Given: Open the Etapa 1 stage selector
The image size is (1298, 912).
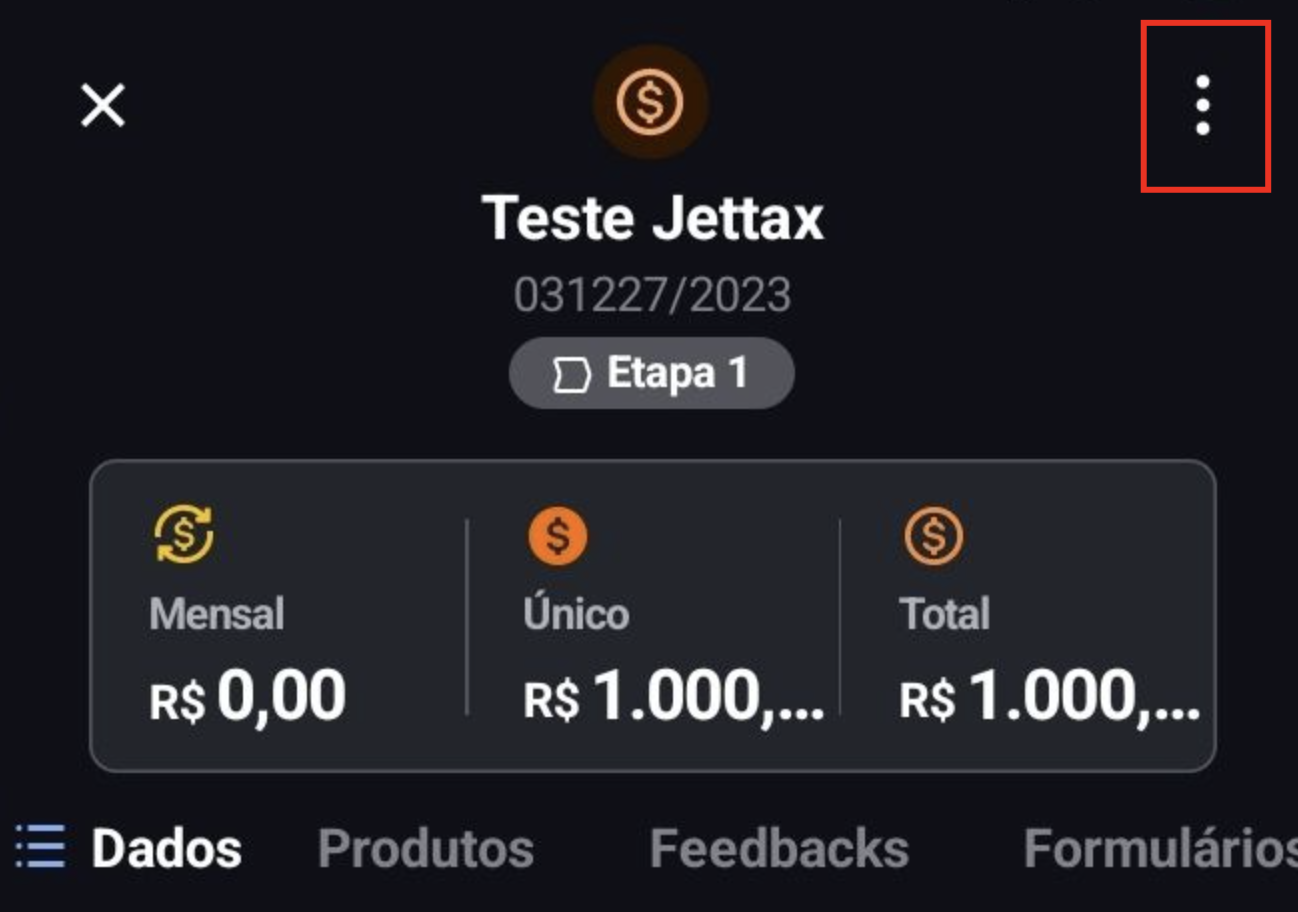Looking at the screenshot, I should tap(652, 373).
